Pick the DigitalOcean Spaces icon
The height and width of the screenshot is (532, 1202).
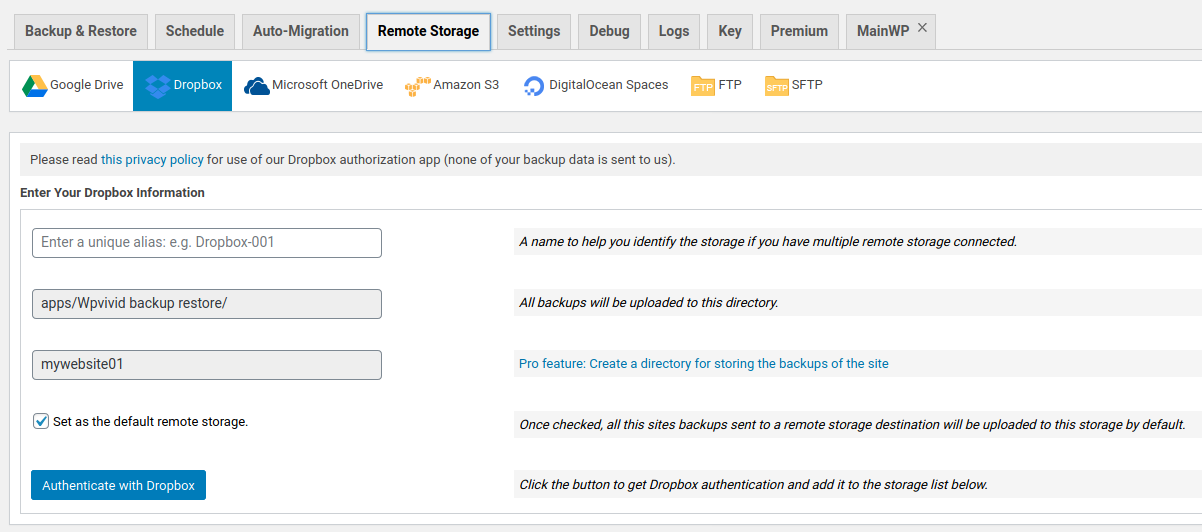point(534,86)
